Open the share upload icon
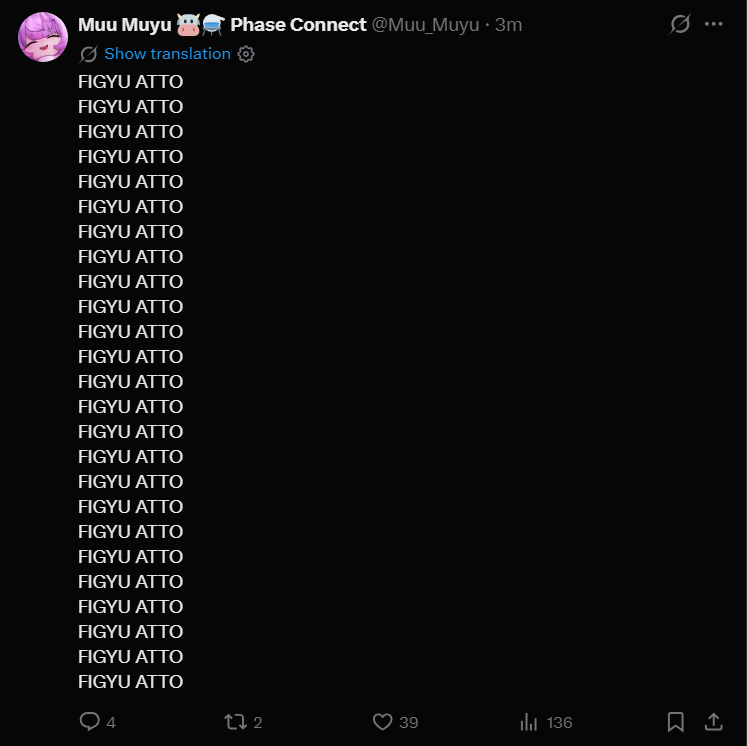747x746 pixels. [714, 722]
